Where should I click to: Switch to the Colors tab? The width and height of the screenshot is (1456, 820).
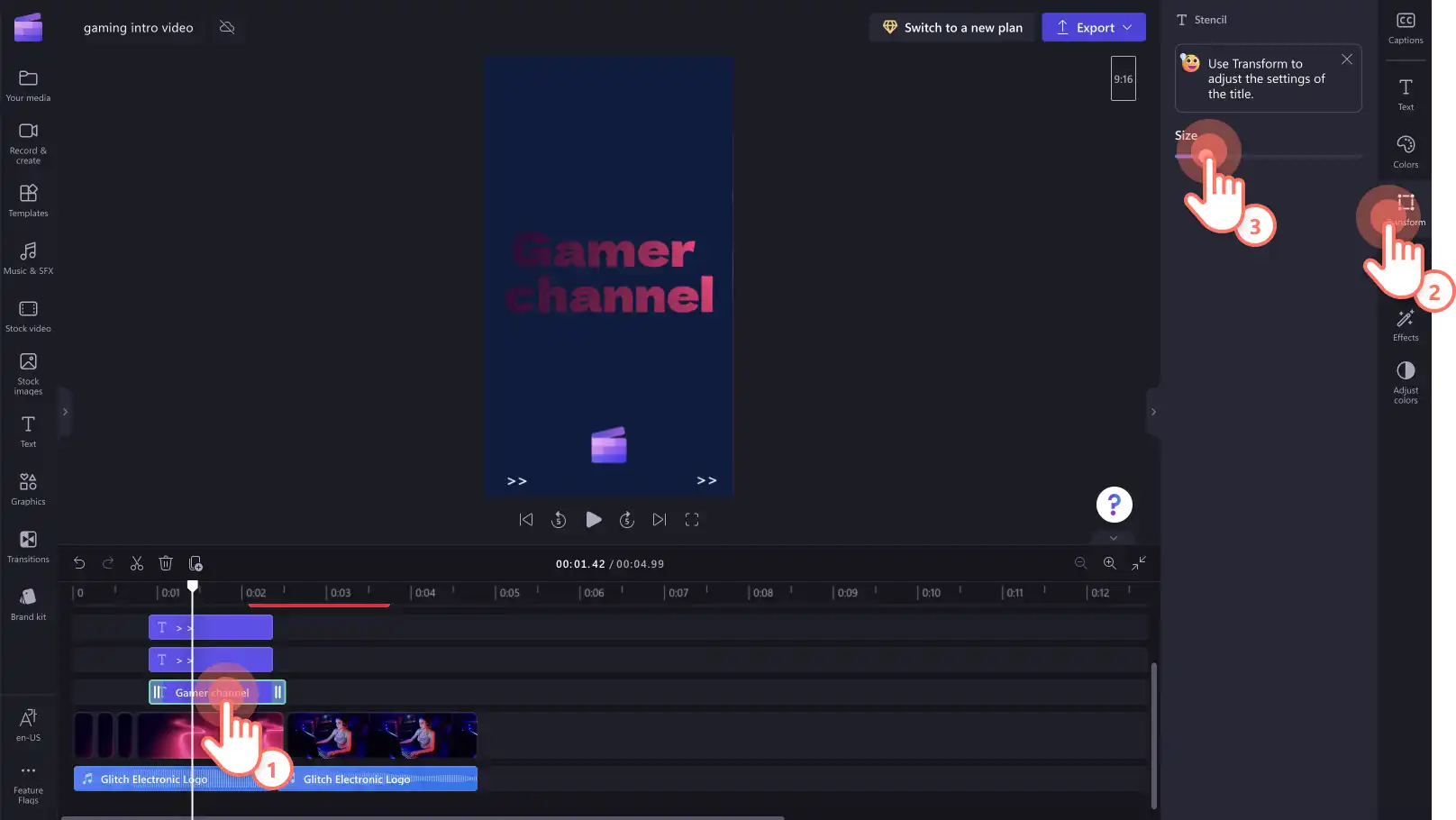1406,152
